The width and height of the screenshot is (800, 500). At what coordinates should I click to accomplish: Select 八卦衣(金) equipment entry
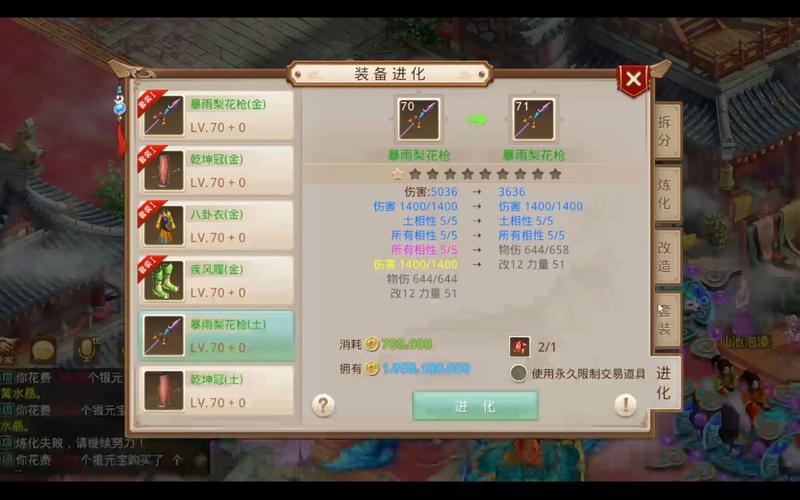pyautogui.click(x=216, y=226)
